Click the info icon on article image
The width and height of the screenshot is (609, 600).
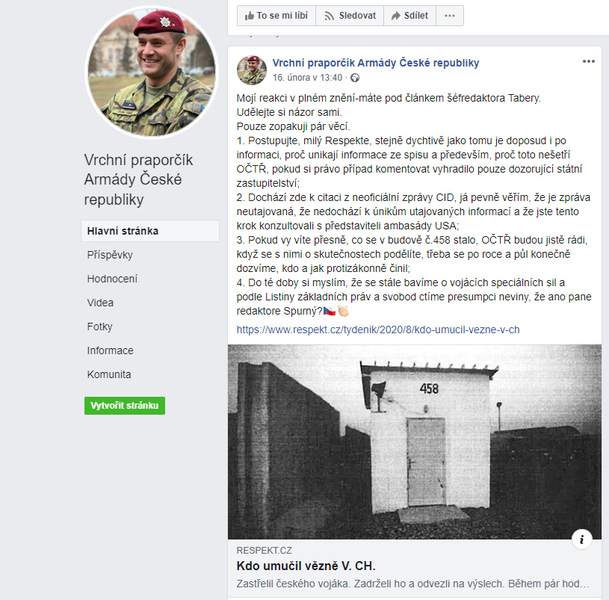coord(581,539)
